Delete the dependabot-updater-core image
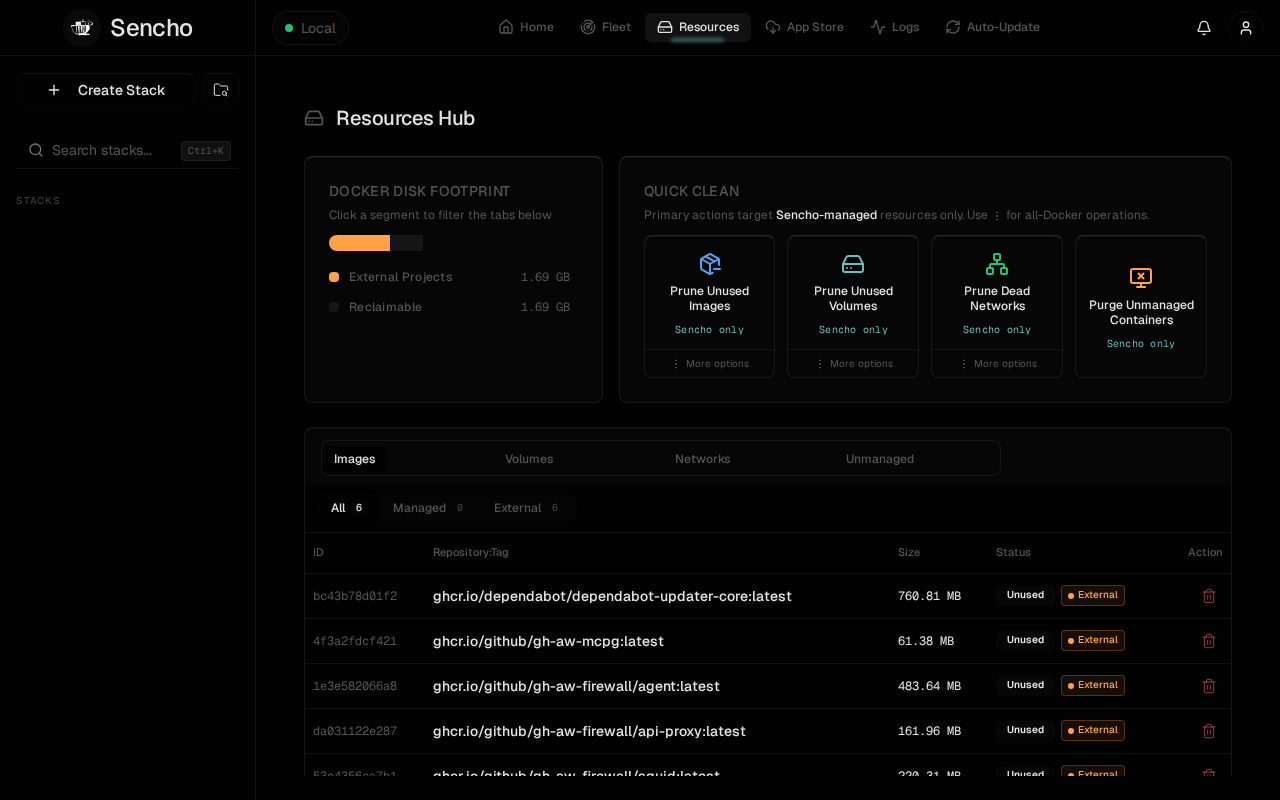The width and height of the screenshot is (1280, 800). 1209,596
